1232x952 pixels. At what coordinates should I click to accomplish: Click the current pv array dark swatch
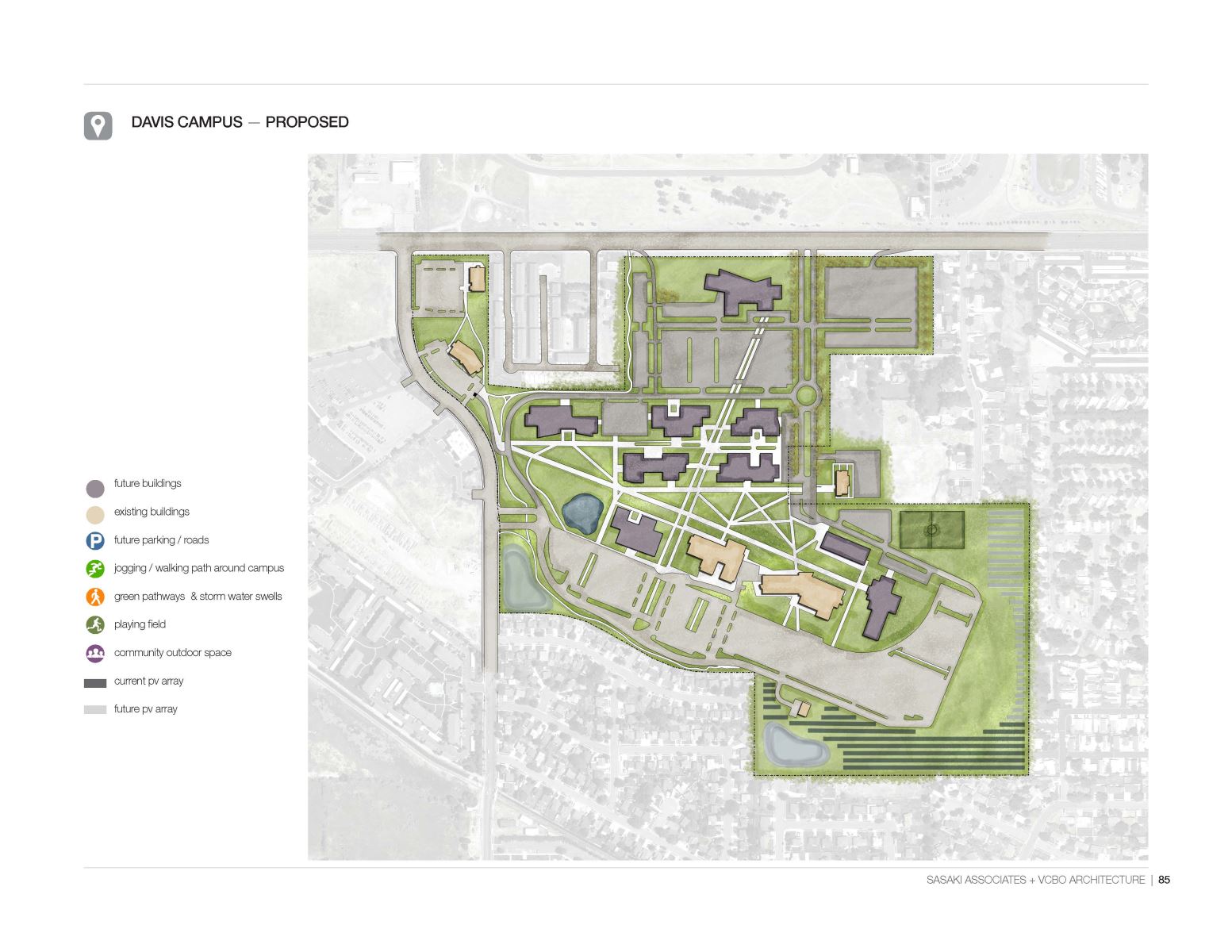point(95,682)
